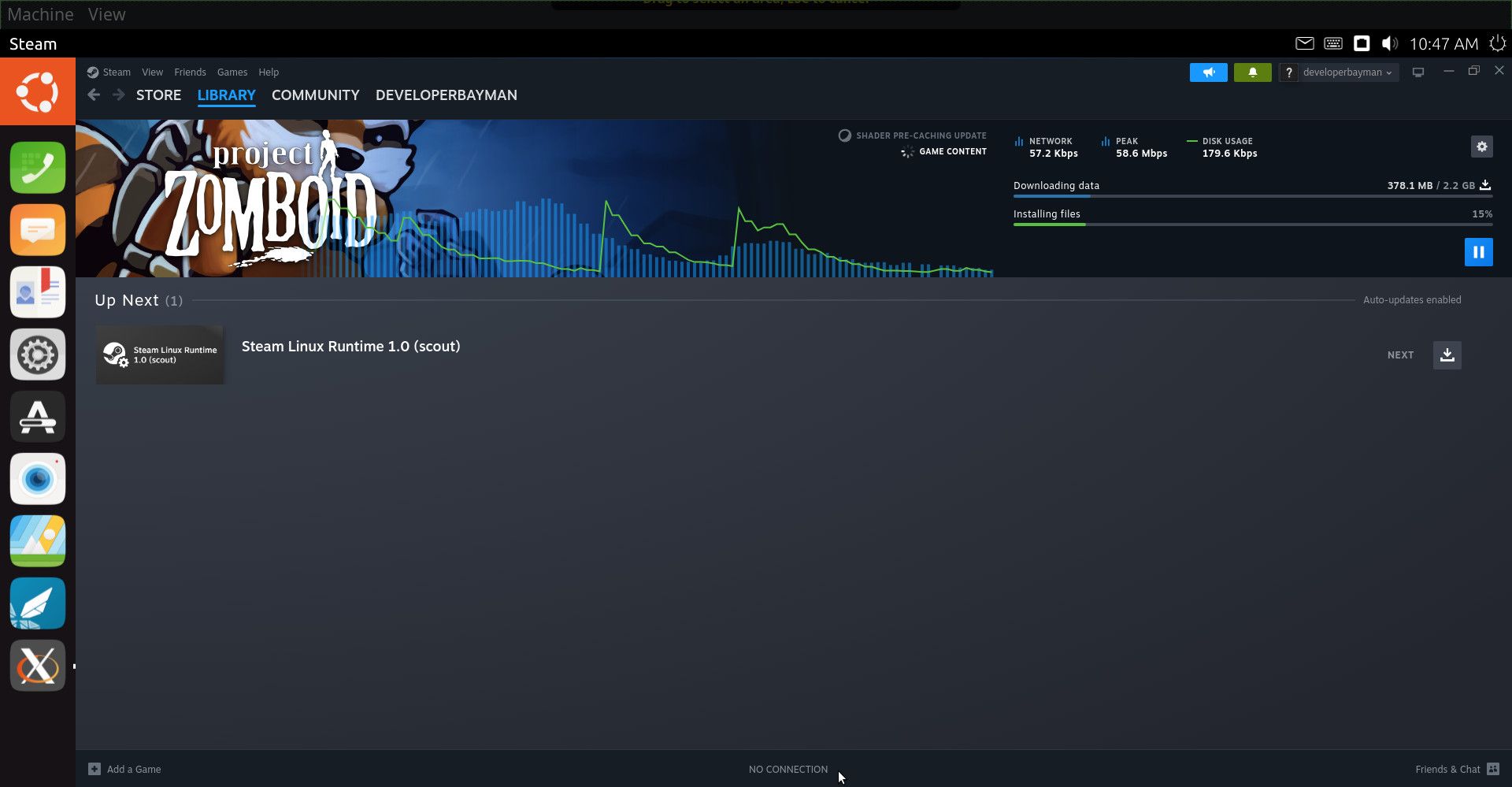Open the Steam menu
This screenshot has height=787, width=1512.
(116, 72)
